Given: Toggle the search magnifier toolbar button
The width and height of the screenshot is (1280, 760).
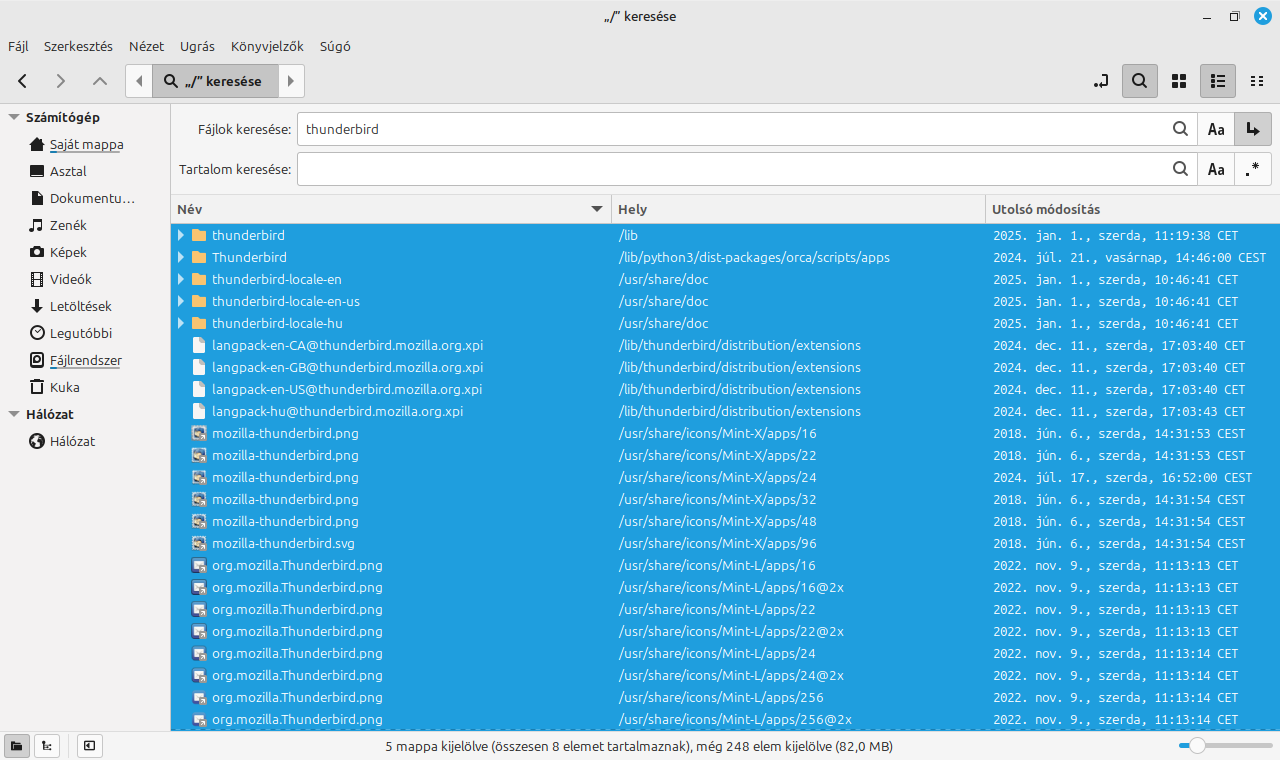Looking at the screenshot, I should [x=1140, y=81].
